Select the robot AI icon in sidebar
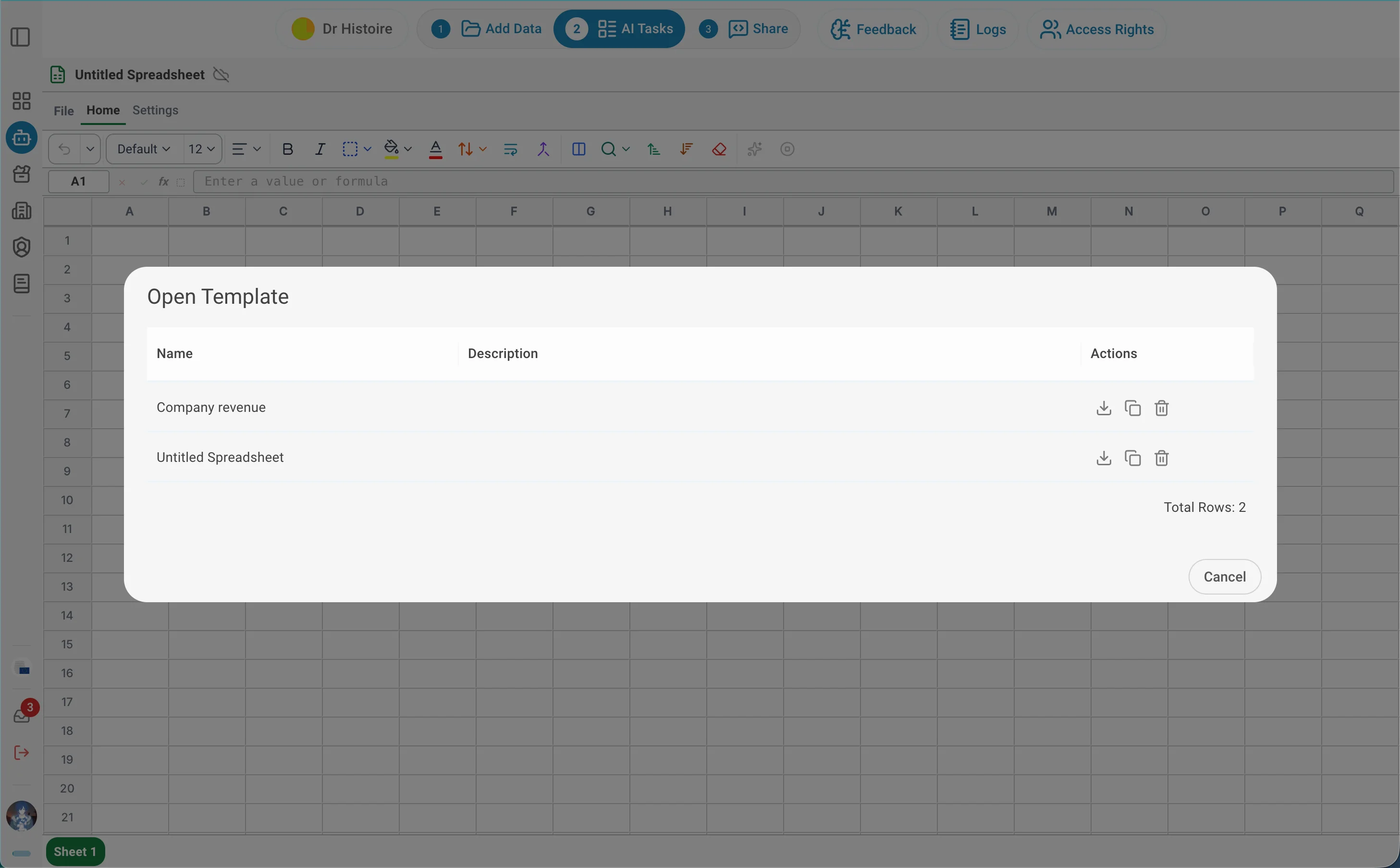Screen dimensions: 1400x868 pos(21,138)
